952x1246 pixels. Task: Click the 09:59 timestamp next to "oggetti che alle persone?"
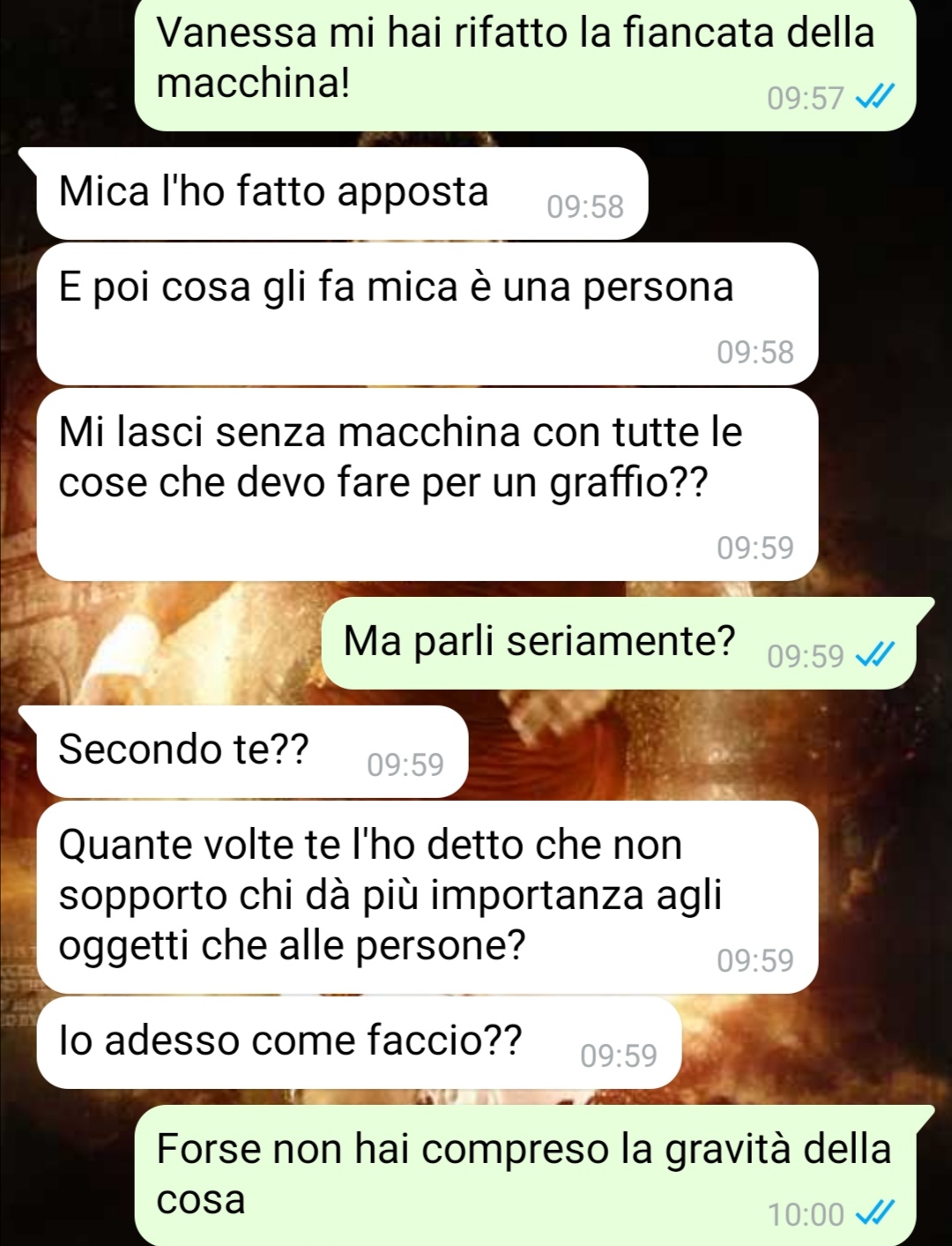coord(755,960)
